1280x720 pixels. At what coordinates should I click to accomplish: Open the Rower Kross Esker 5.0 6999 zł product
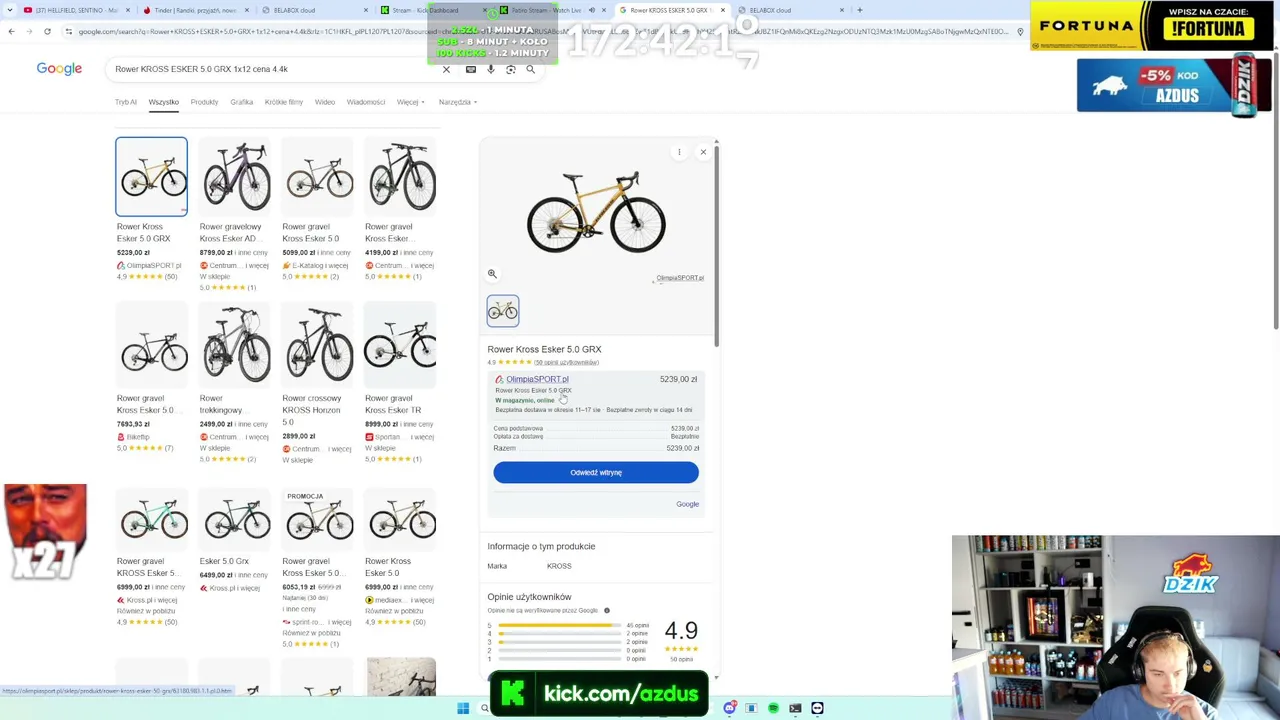pos(400,520)
